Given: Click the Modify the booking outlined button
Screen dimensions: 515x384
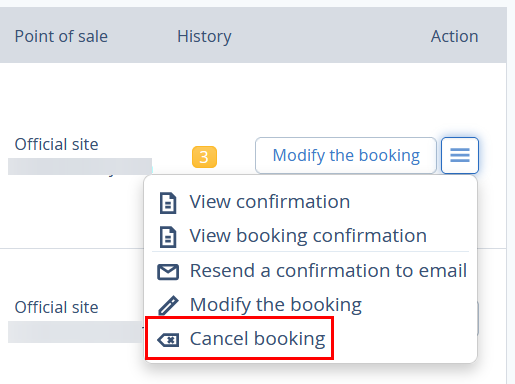Looking at the screenshot, I should click(346, 155).
